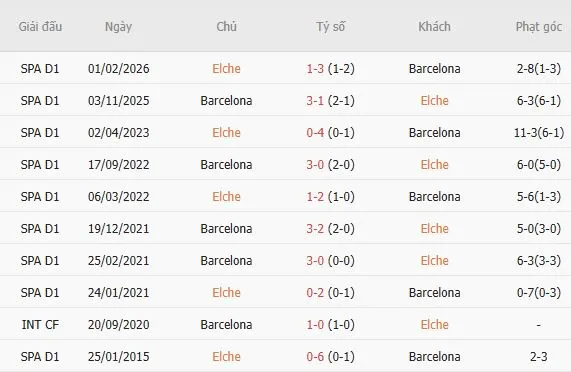571x372 pixels.
Task: Open the 3-1 score on 03/11/2025
Action: (x=315, y=100)
